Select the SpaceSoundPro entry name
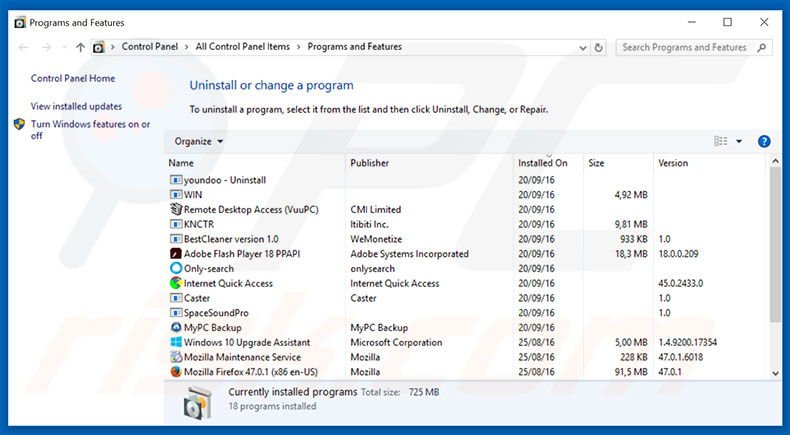The height and width of the screenshot is (435, 790). pos(216,313)
